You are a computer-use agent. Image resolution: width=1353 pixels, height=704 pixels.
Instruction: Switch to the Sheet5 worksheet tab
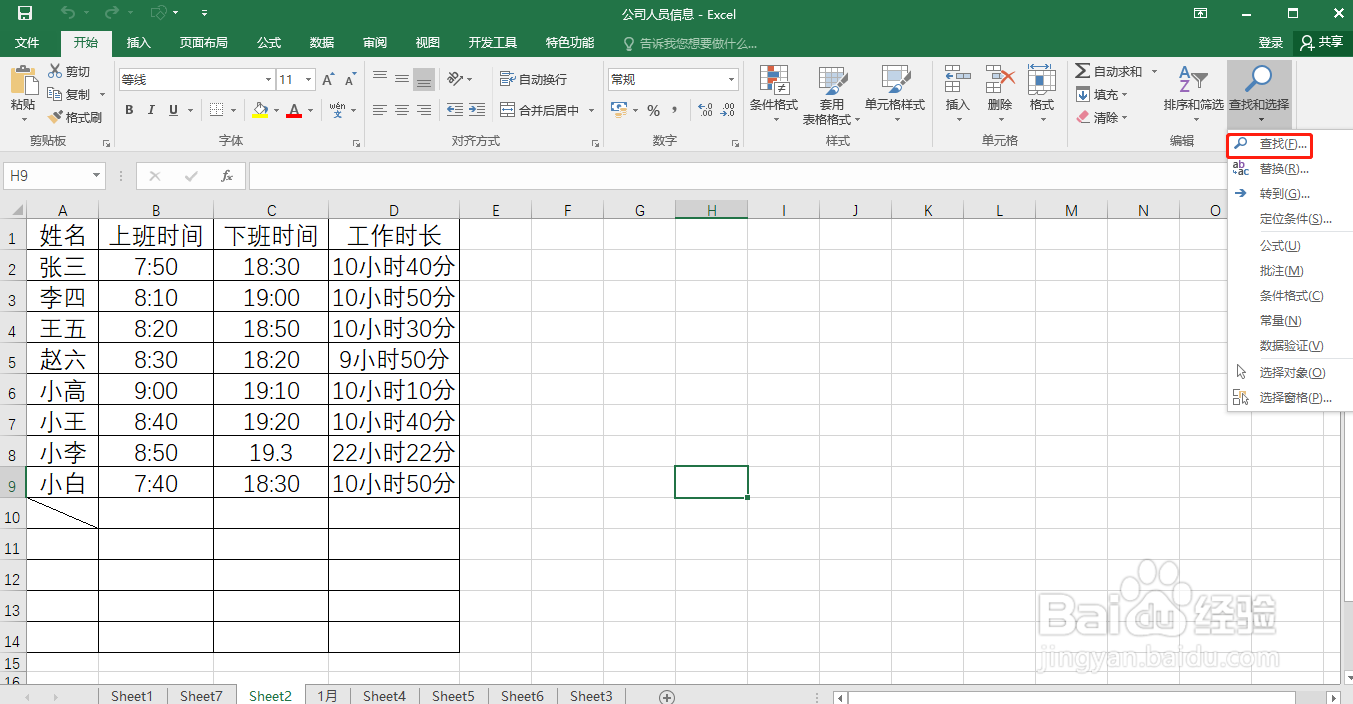[x=452, y=695]
